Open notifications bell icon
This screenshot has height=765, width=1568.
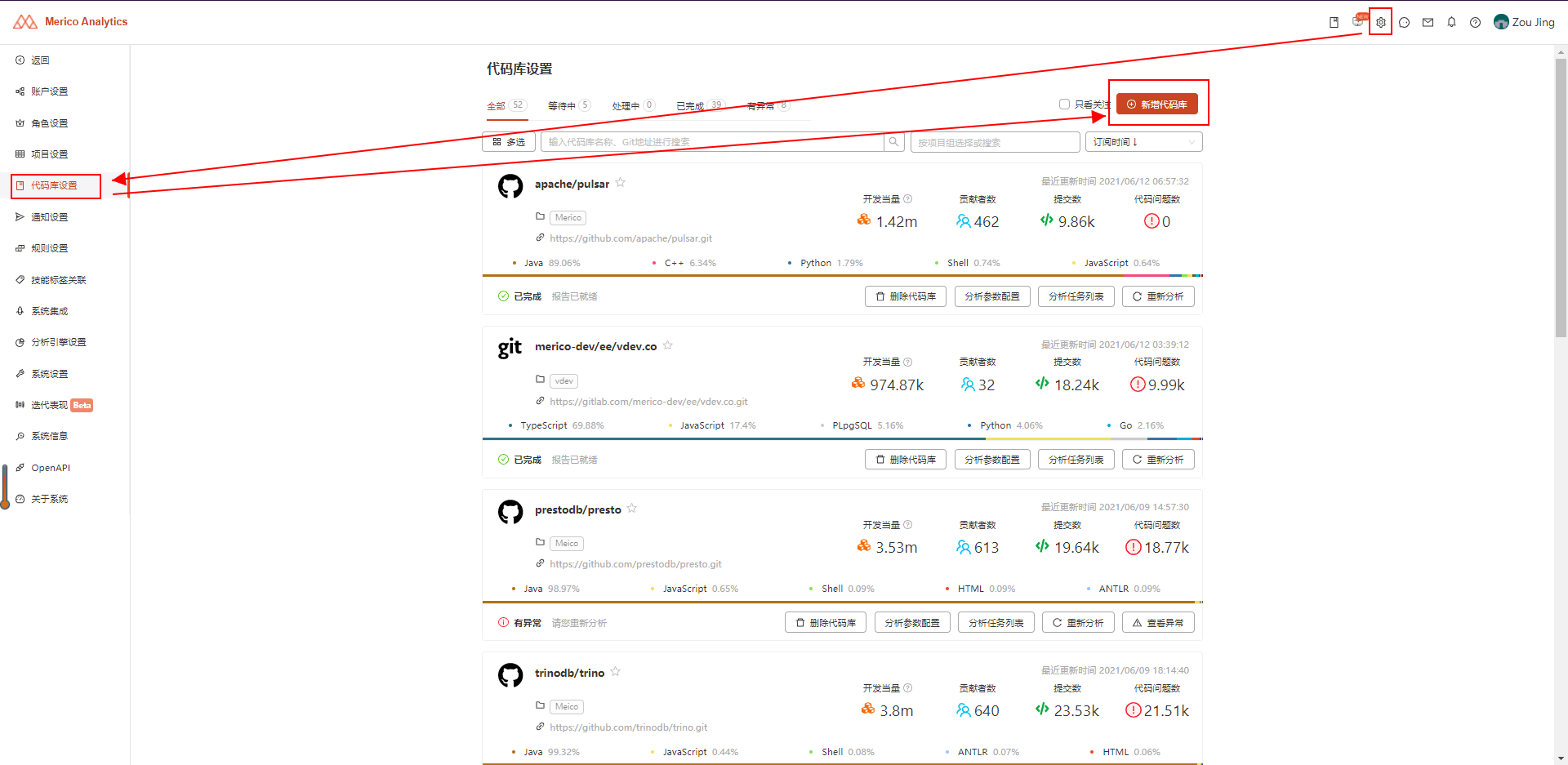pyautogui.click(x=1451, y=22)
